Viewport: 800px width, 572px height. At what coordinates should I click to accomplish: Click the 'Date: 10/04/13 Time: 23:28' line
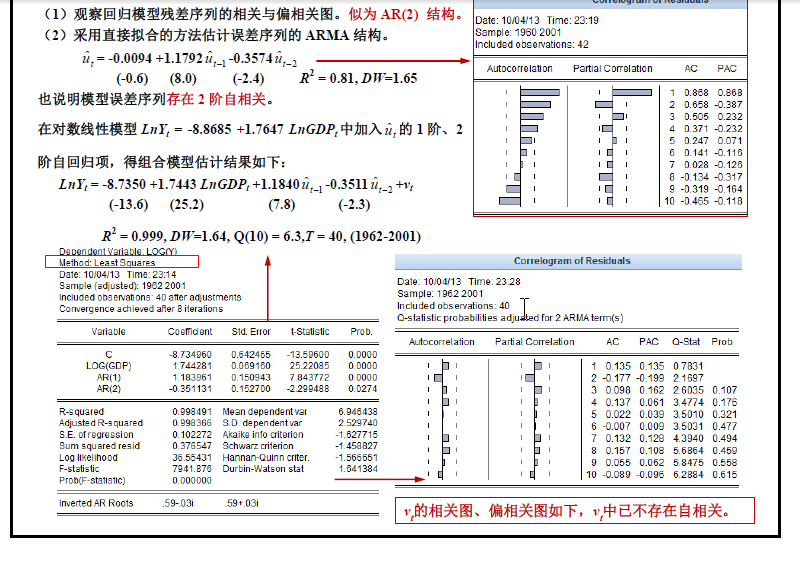point(459,282)
